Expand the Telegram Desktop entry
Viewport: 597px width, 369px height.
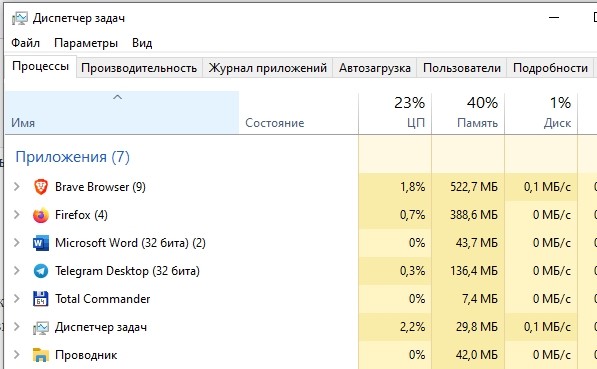[x=16, y=271]
